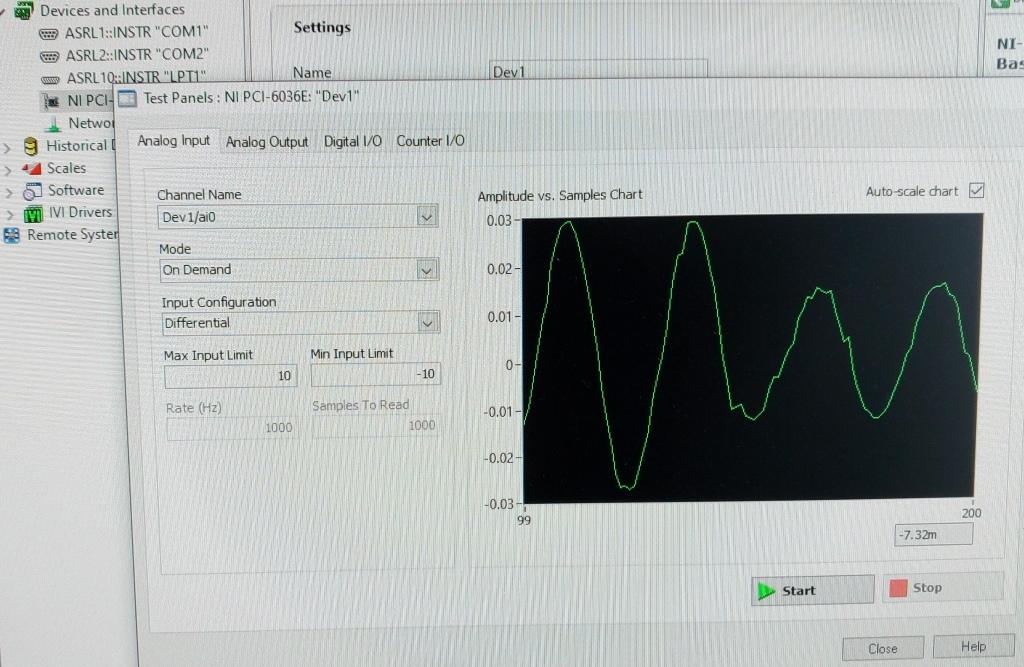Click the Max Input Limit field
The image size is (1024, 667).
pyautogui.click(x=231, y=376)
